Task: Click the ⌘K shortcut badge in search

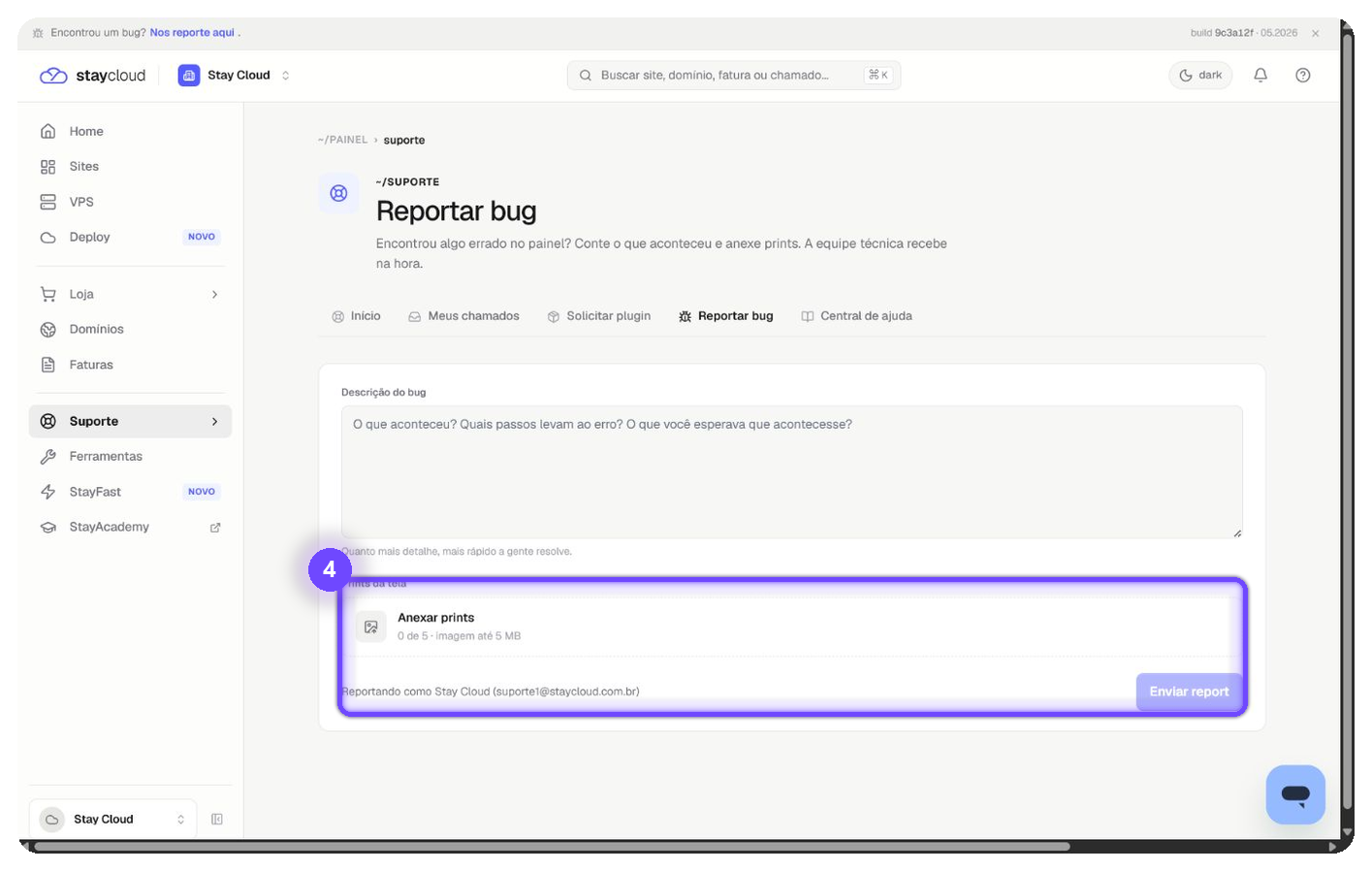Action: [x=878, y=75]
